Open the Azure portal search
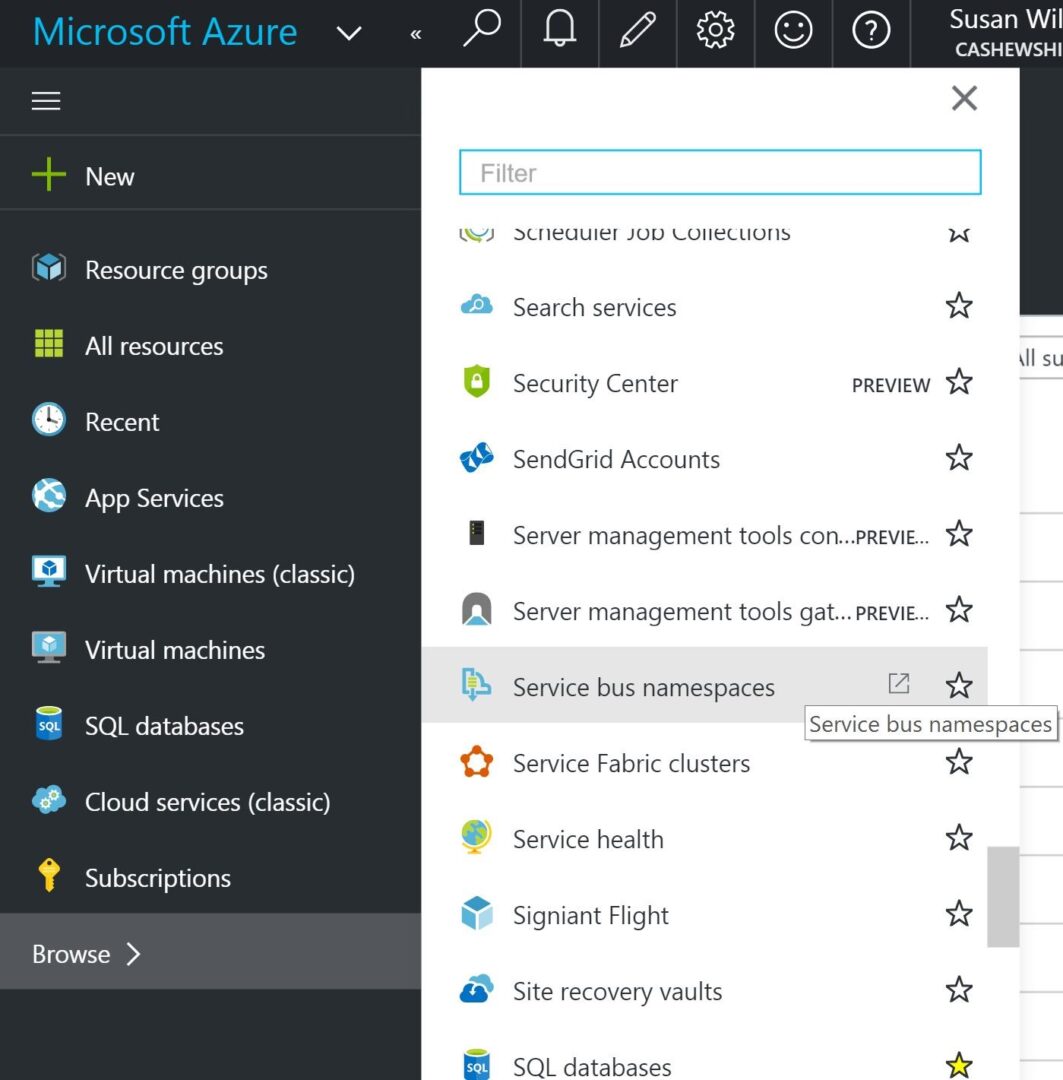 pos(481,30)
